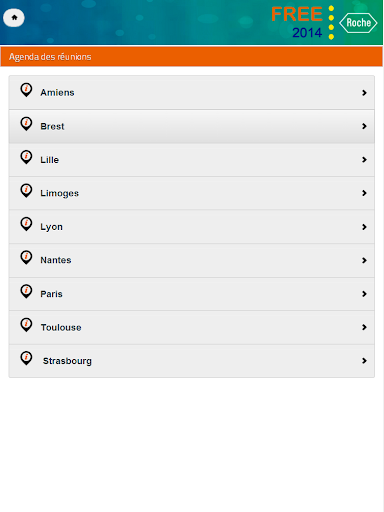Expand Amiens using its chevron arrow
Viewport: 384px width, 512px height.
pyautogui.click(x=364, y=93)
